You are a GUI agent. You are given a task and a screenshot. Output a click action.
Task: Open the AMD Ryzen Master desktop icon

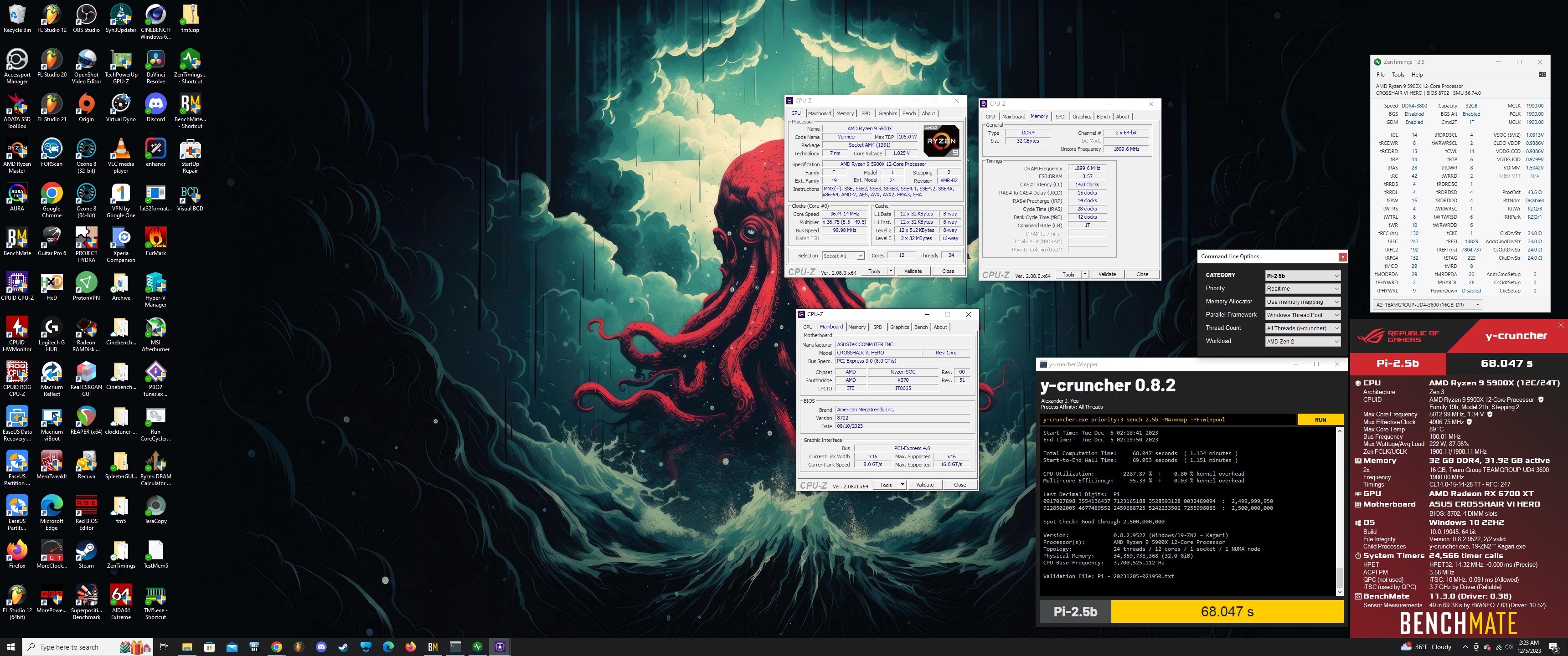[x=17, y=156]
